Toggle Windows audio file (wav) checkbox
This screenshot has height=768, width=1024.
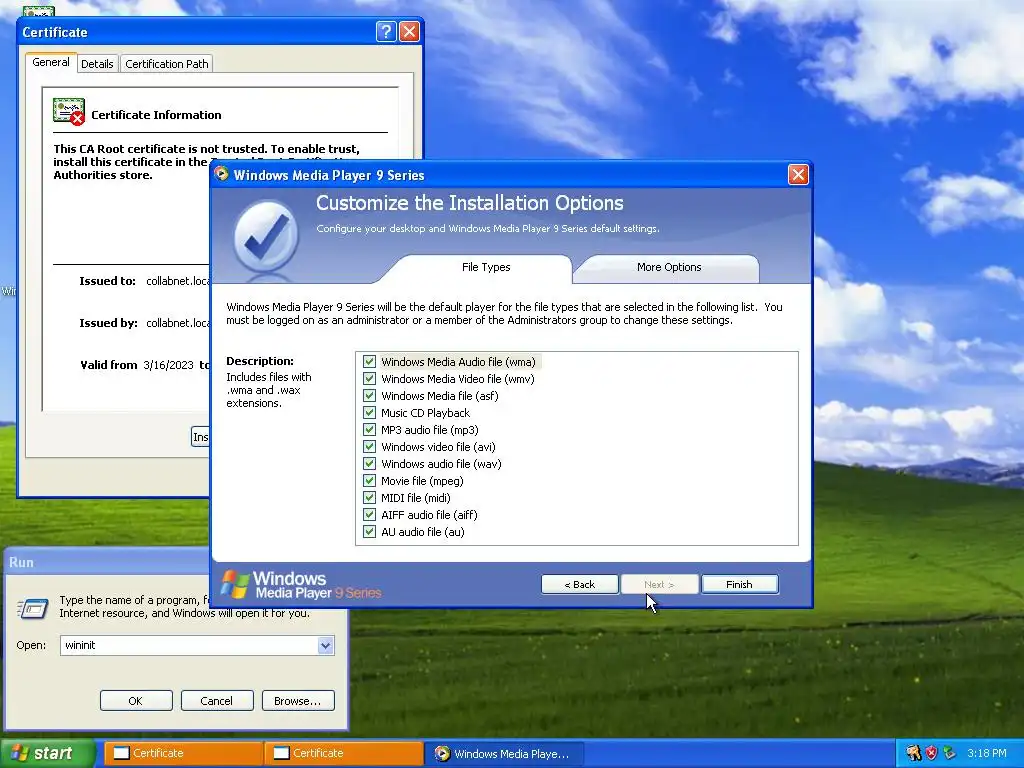[x=370, y=464]
